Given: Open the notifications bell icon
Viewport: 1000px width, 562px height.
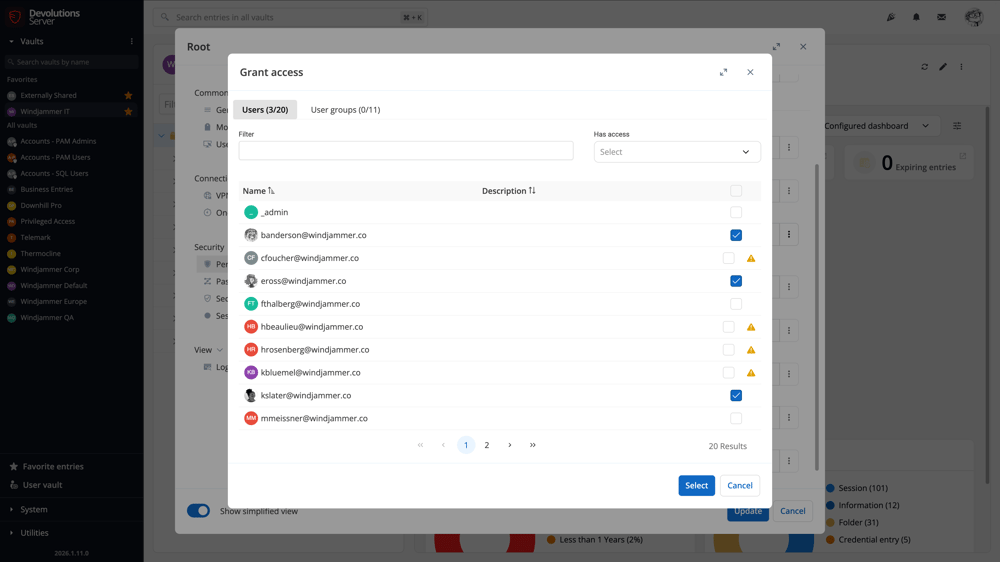Looking at the screenshot, I should pos(916,17).
